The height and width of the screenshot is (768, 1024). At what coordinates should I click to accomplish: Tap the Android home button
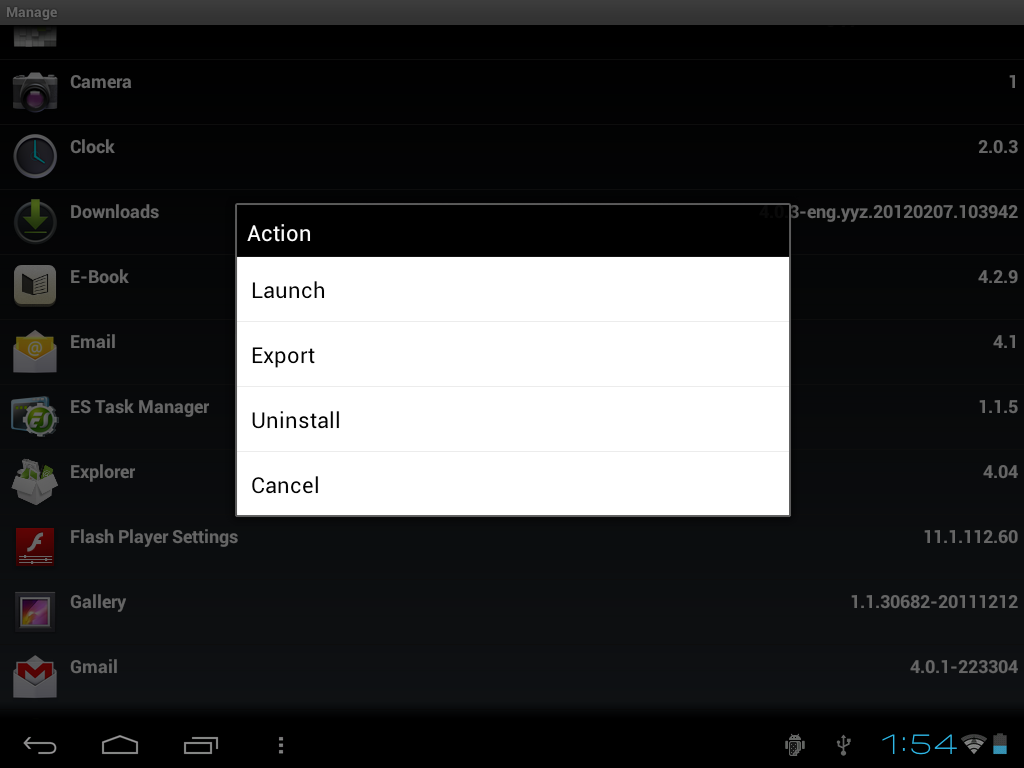coord(120,745)
